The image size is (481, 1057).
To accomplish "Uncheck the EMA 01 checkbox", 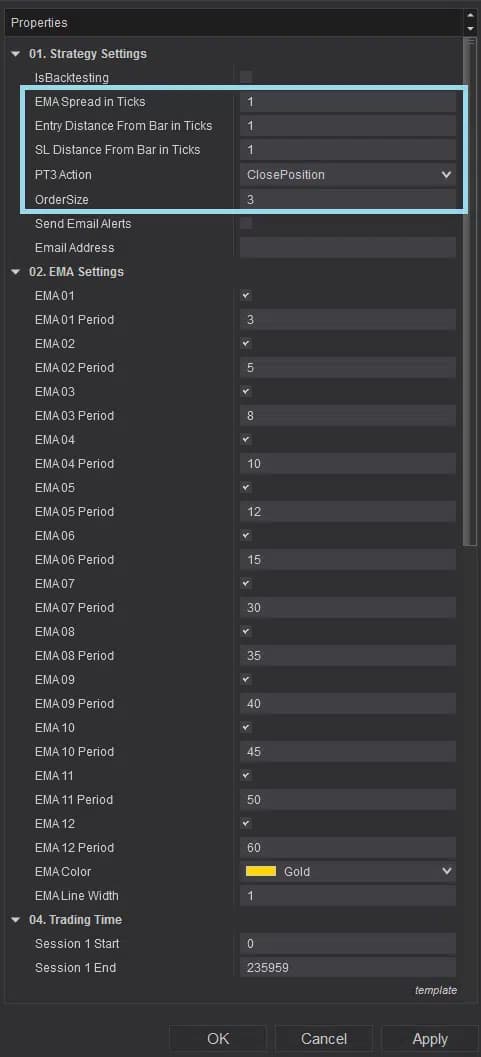I will point(246,295).
